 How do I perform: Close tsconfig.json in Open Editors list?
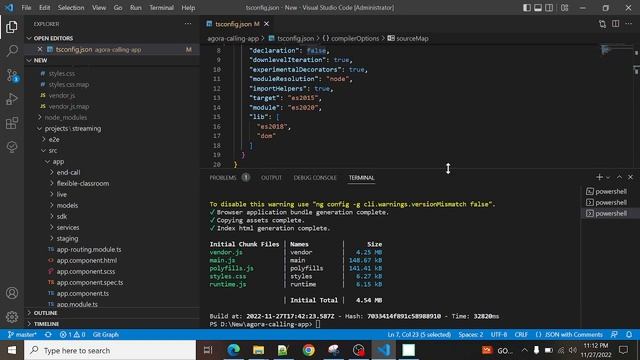click(40, 49)
